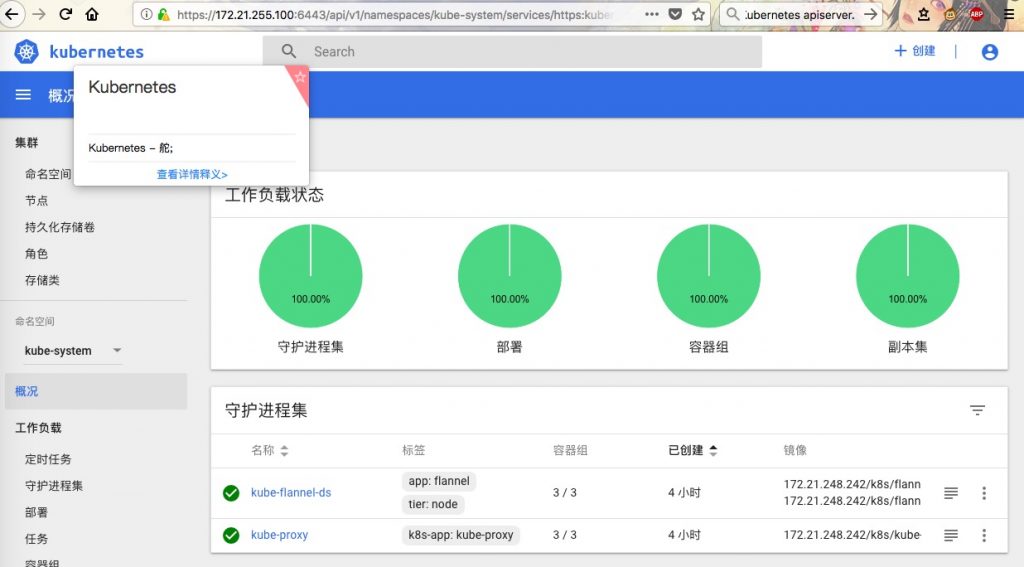Click the green padlock security icon
This screenshot has height=567, width=1024.
(x=163, y=14)
